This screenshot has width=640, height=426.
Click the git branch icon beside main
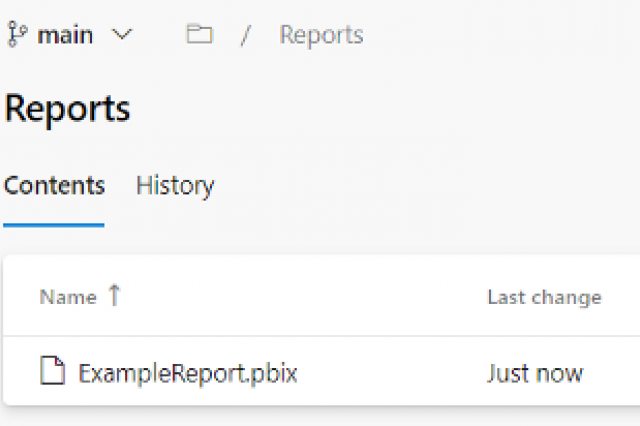click(17, 35)
